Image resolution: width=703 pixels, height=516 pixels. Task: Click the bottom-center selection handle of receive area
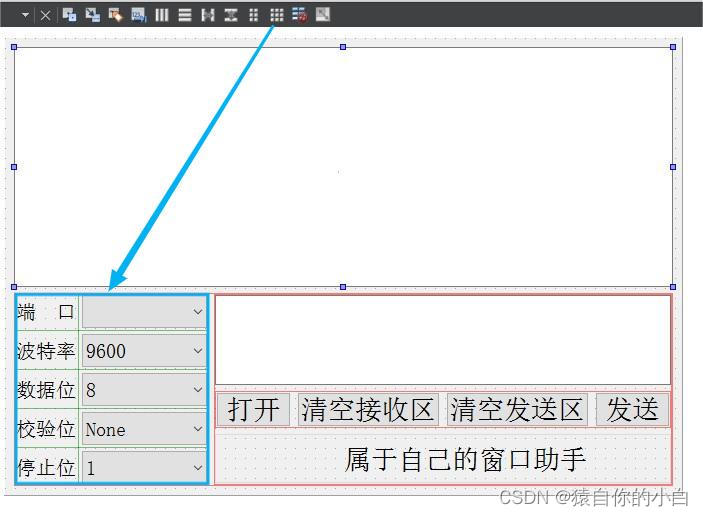(x=343, y=287)
